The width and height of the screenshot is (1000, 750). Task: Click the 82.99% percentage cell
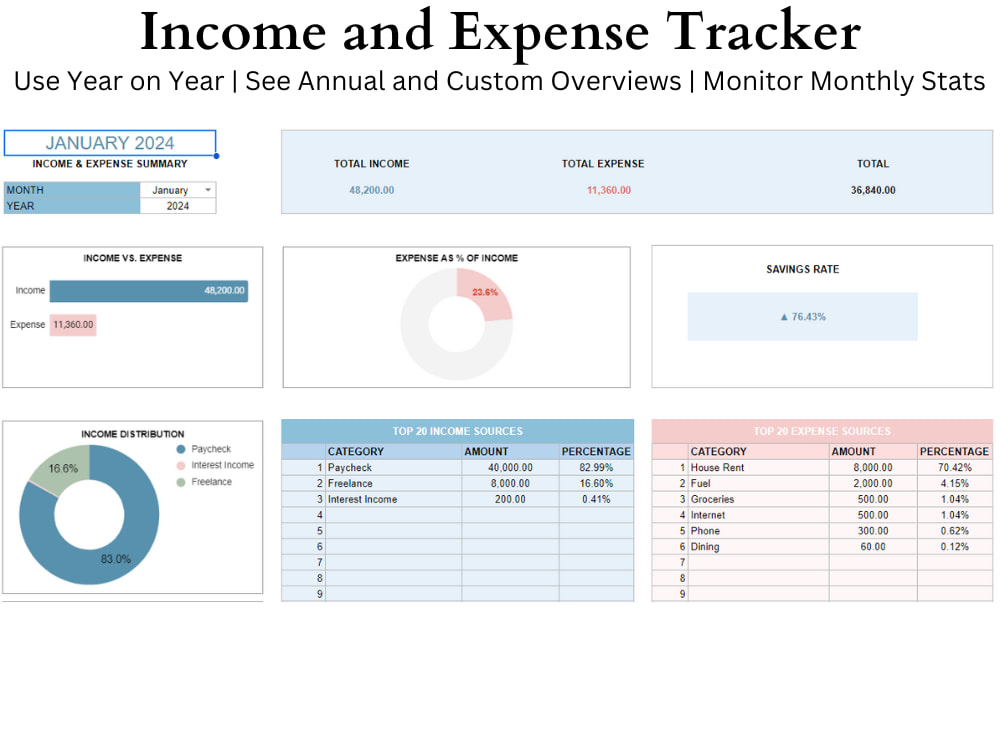coord(596,467)
